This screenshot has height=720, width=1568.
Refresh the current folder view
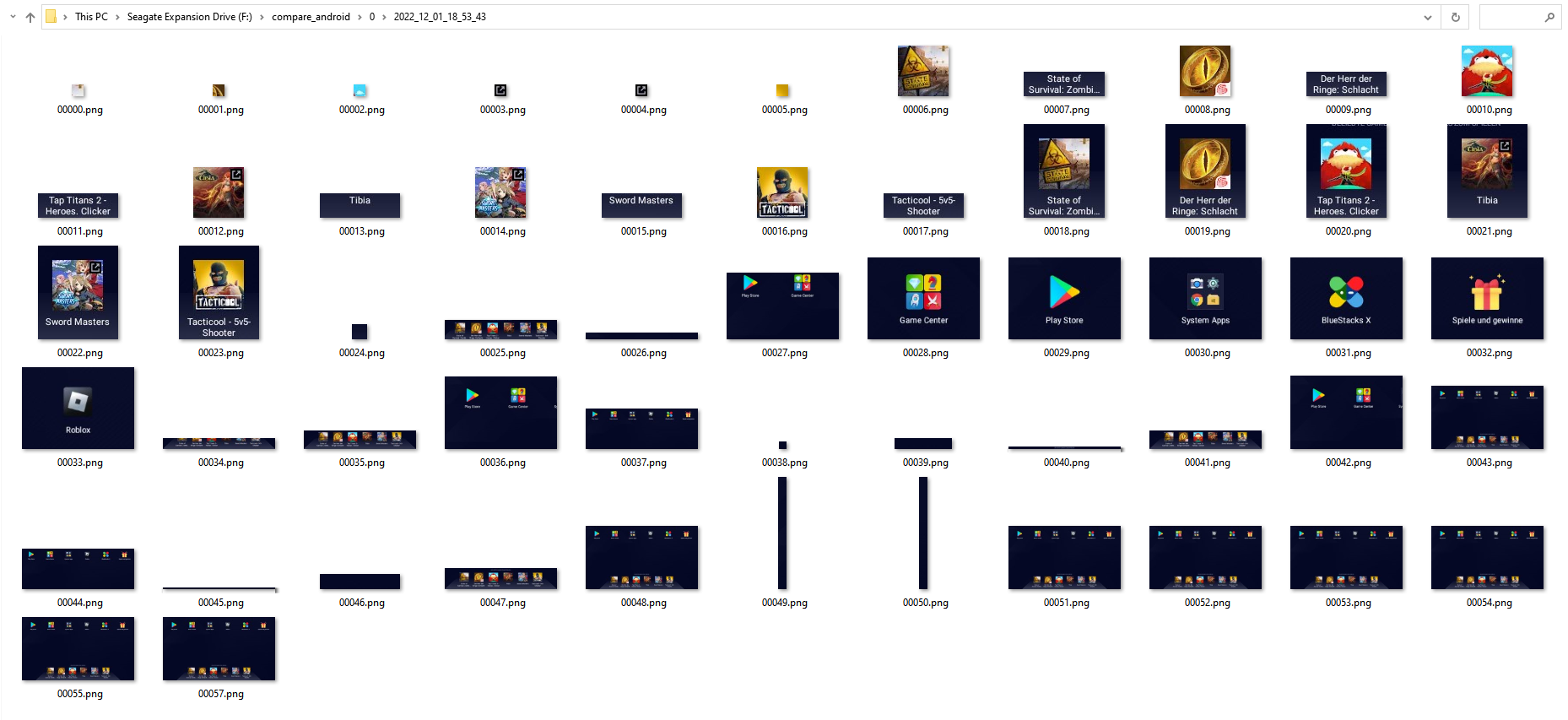pyautogui.click(x=1456, y=17)
